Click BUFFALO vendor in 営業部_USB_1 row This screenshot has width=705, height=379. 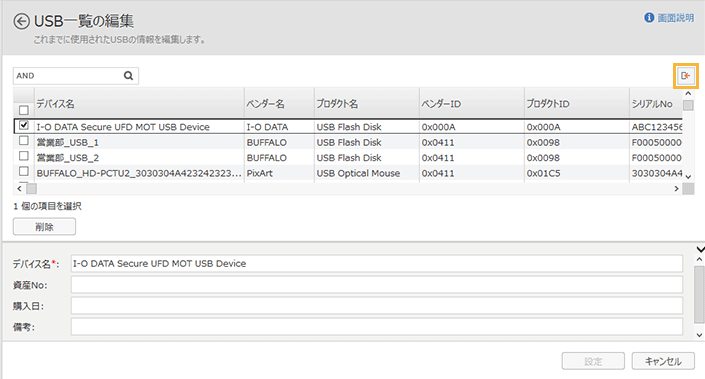tap(279, 143)
